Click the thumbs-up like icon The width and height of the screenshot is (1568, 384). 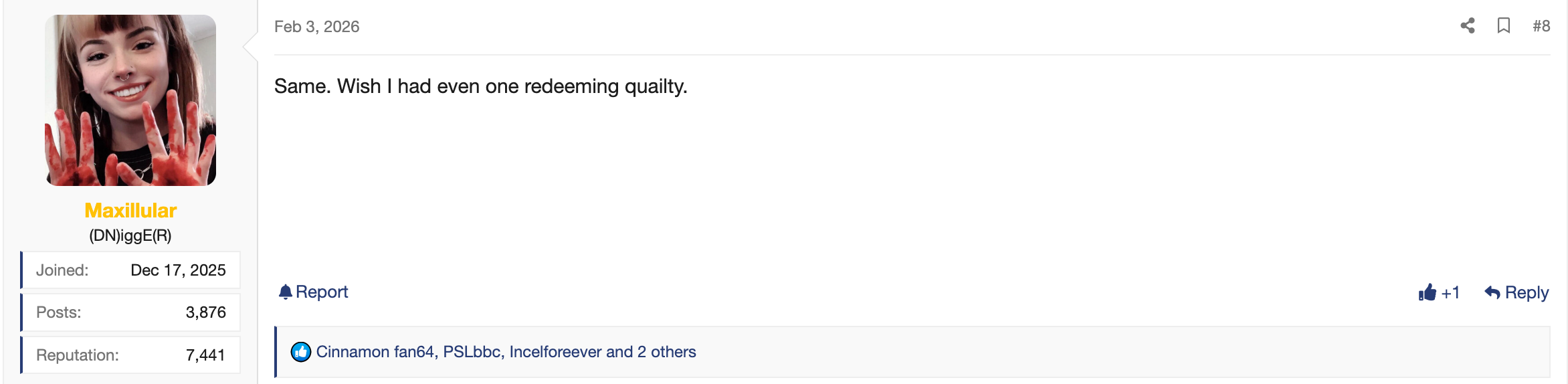1428,292
